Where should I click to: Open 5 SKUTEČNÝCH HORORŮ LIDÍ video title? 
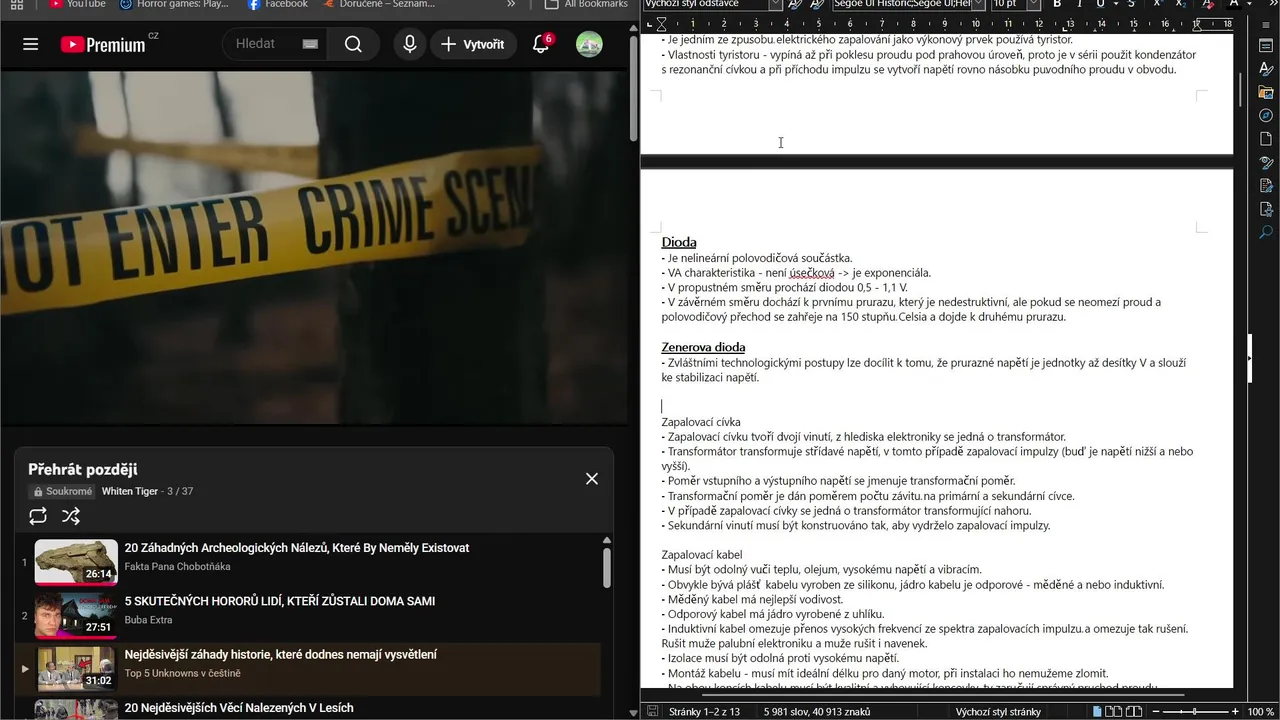pos(279,601)
